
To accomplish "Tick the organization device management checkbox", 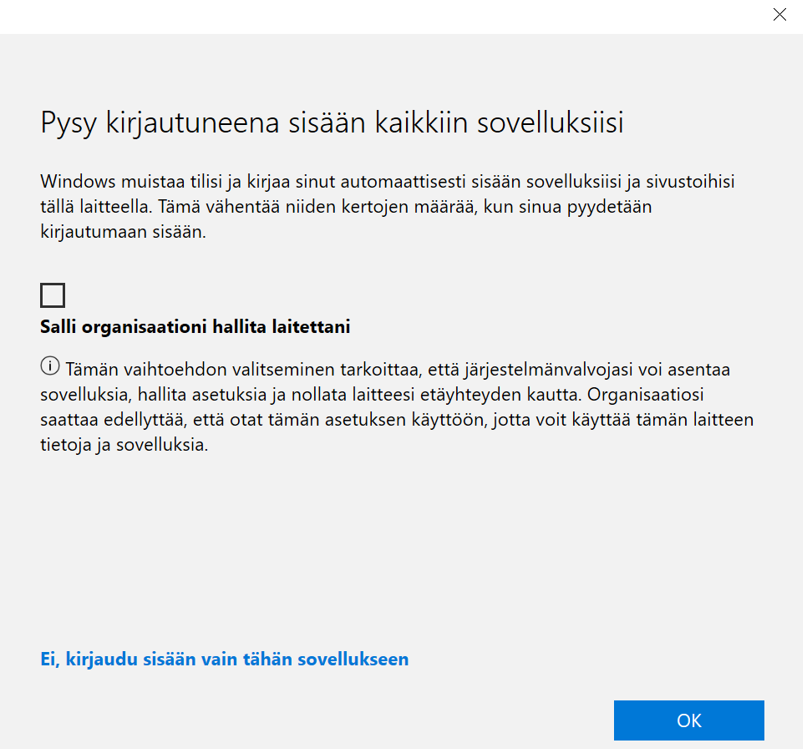I will click(x=53, y=295).
